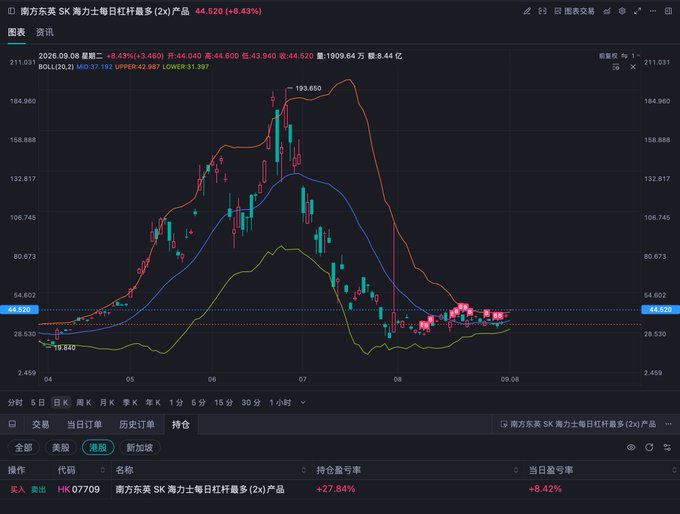
Task: Collapse the indicator count chevron labeled 1
Action: 636,56
